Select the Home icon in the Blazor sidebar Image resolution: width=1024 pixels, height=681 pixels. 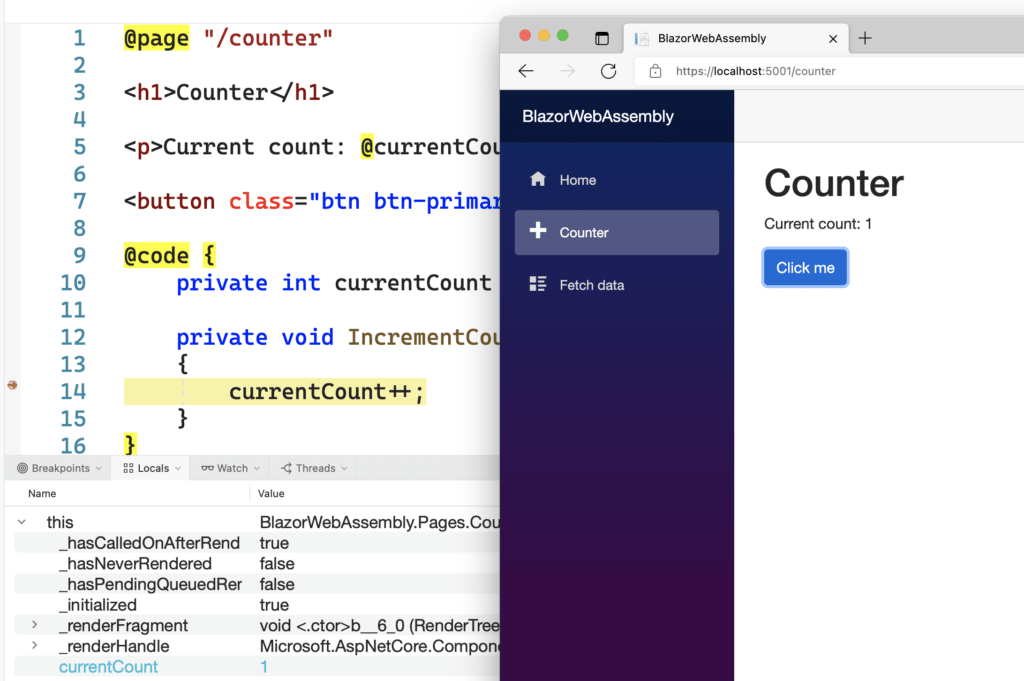coord(540,179)
